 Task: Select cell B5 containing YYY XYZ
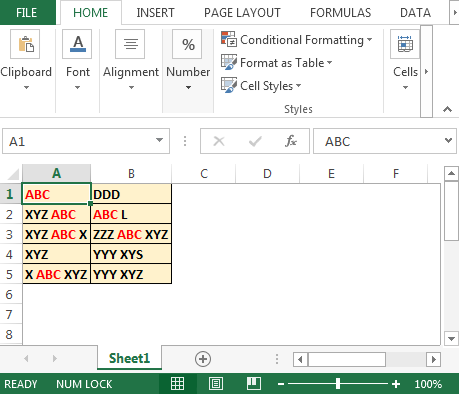click(131, 274)
